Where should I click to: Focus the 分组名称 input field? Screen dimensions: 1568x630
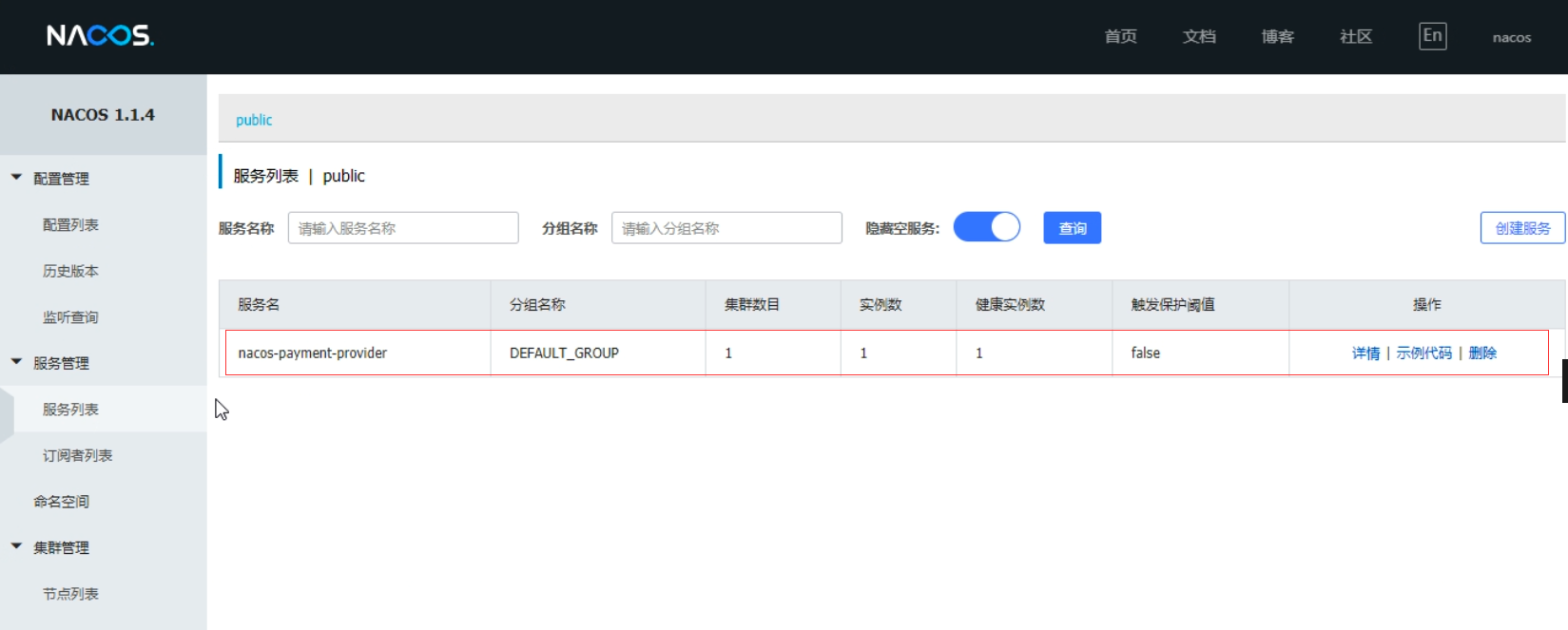[726, 228]
